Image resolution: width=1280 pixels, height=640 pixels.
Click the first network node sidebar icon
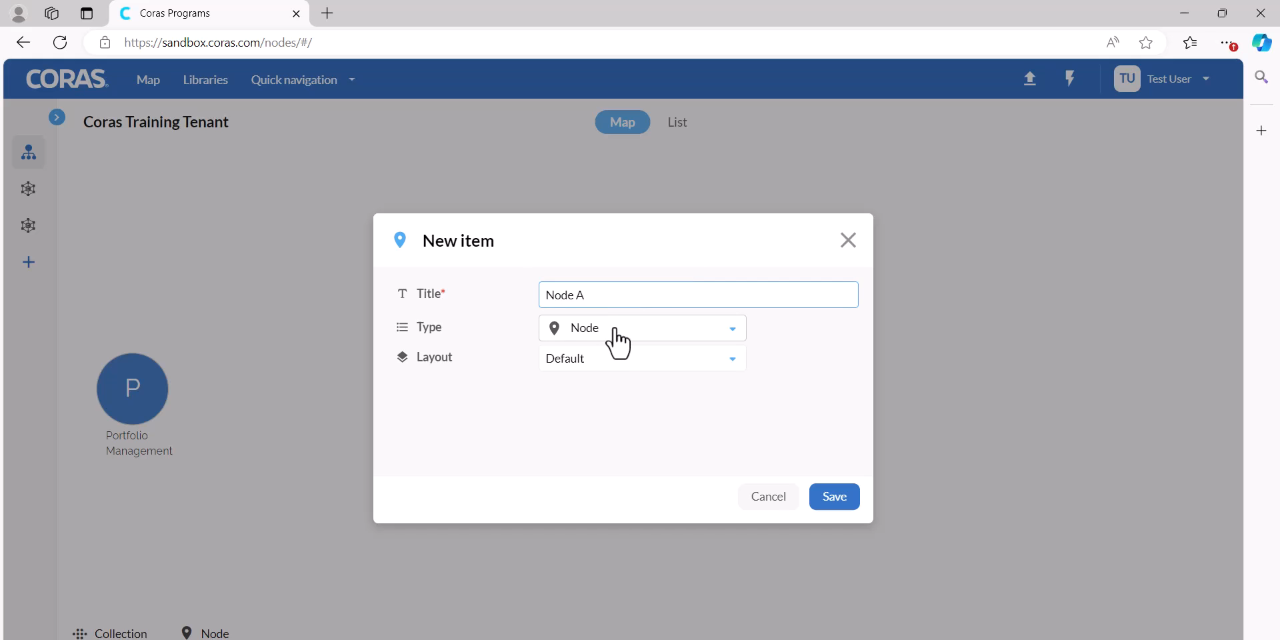coord(28,189)
